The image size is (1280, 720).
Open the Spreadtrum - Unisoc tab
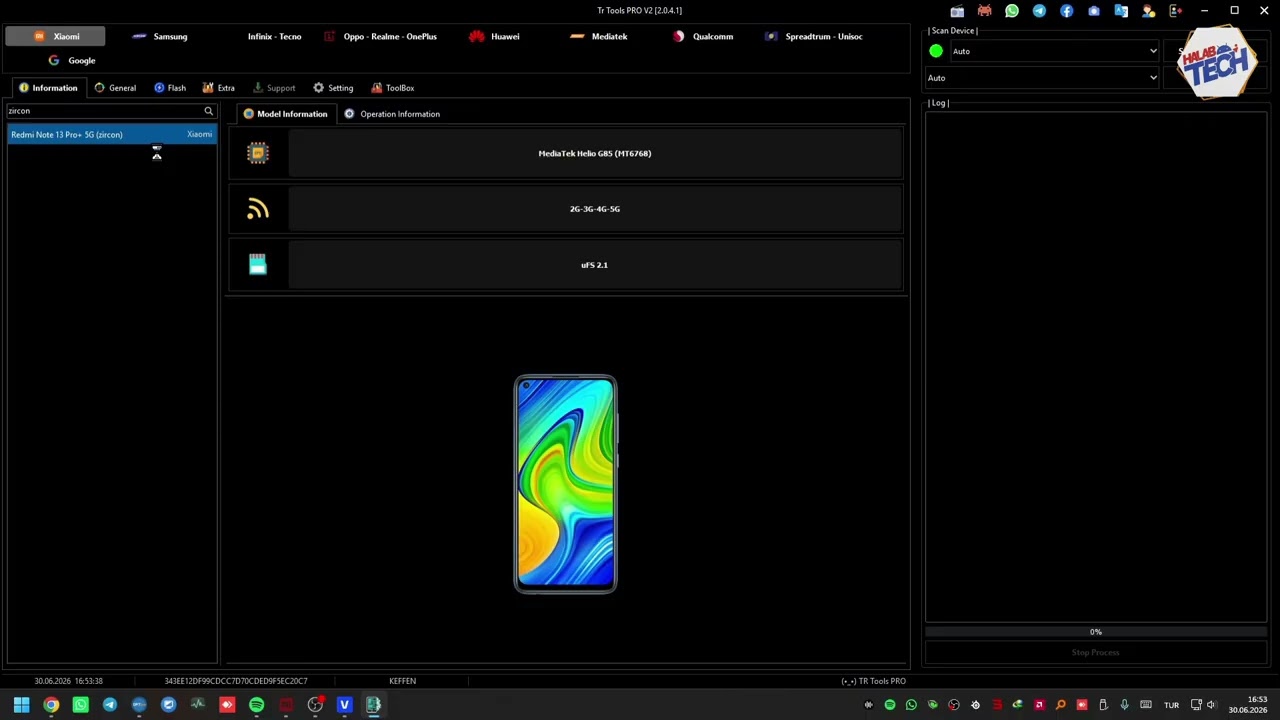[813, 36]
